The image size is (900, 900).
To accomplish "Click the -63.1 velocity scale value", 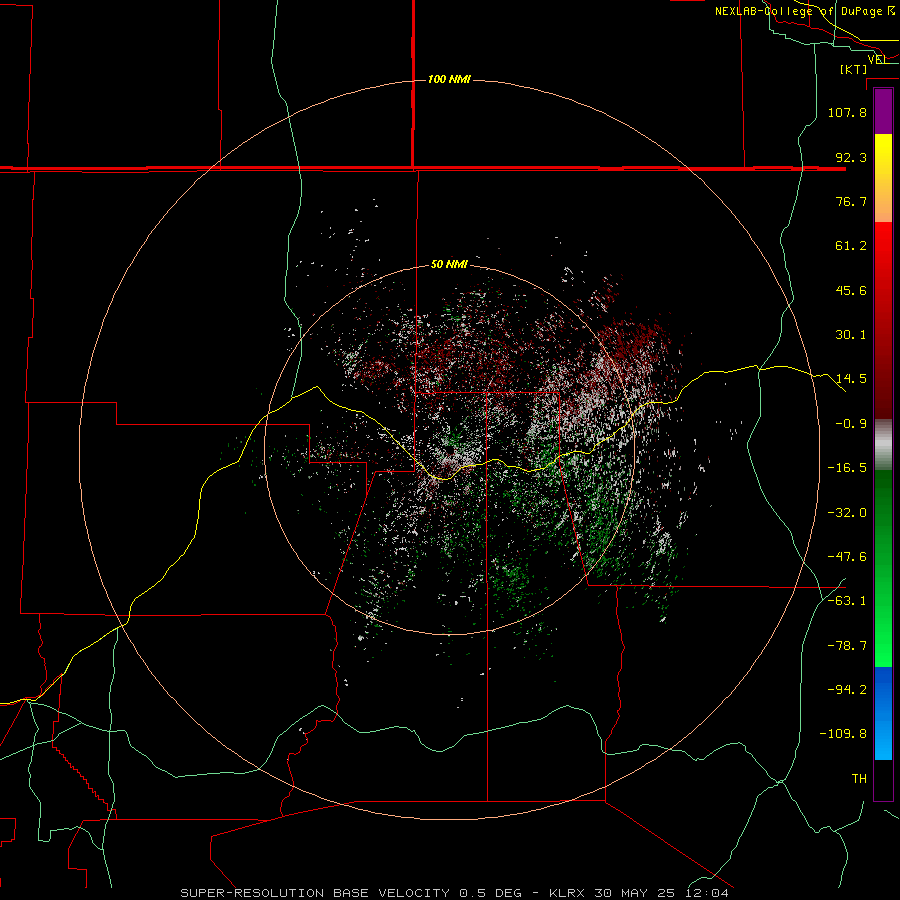I will [847, 601].
